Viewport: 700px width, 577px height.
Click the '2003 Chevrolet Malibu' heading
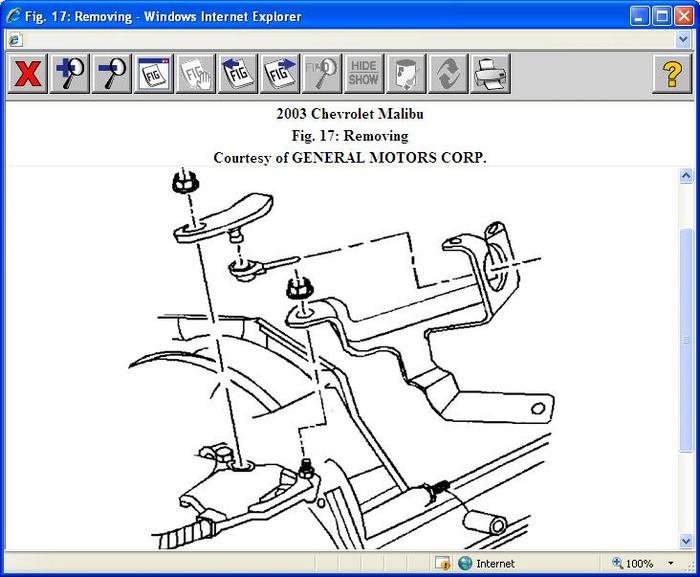[350, 114]
